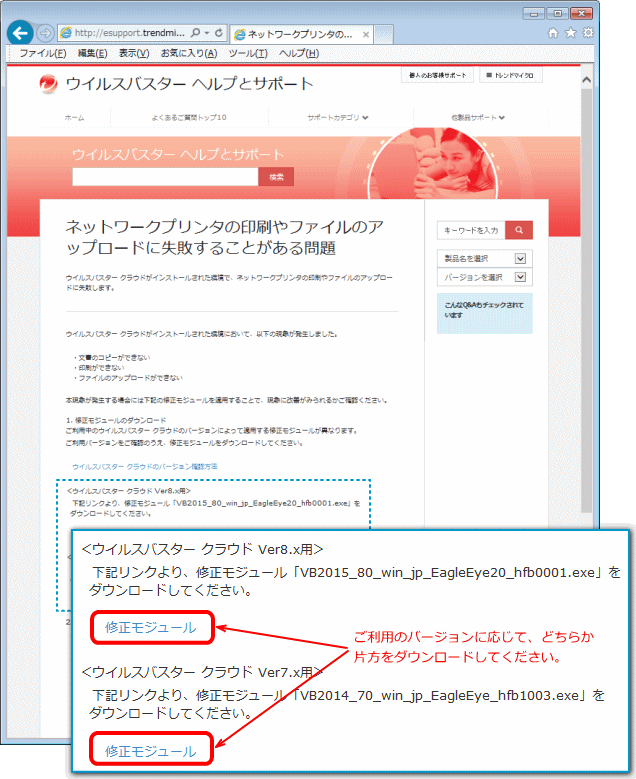Click the browser forward arrow button
The height and width of the screenshot is (779, 636).
click(x=45, y=33)
